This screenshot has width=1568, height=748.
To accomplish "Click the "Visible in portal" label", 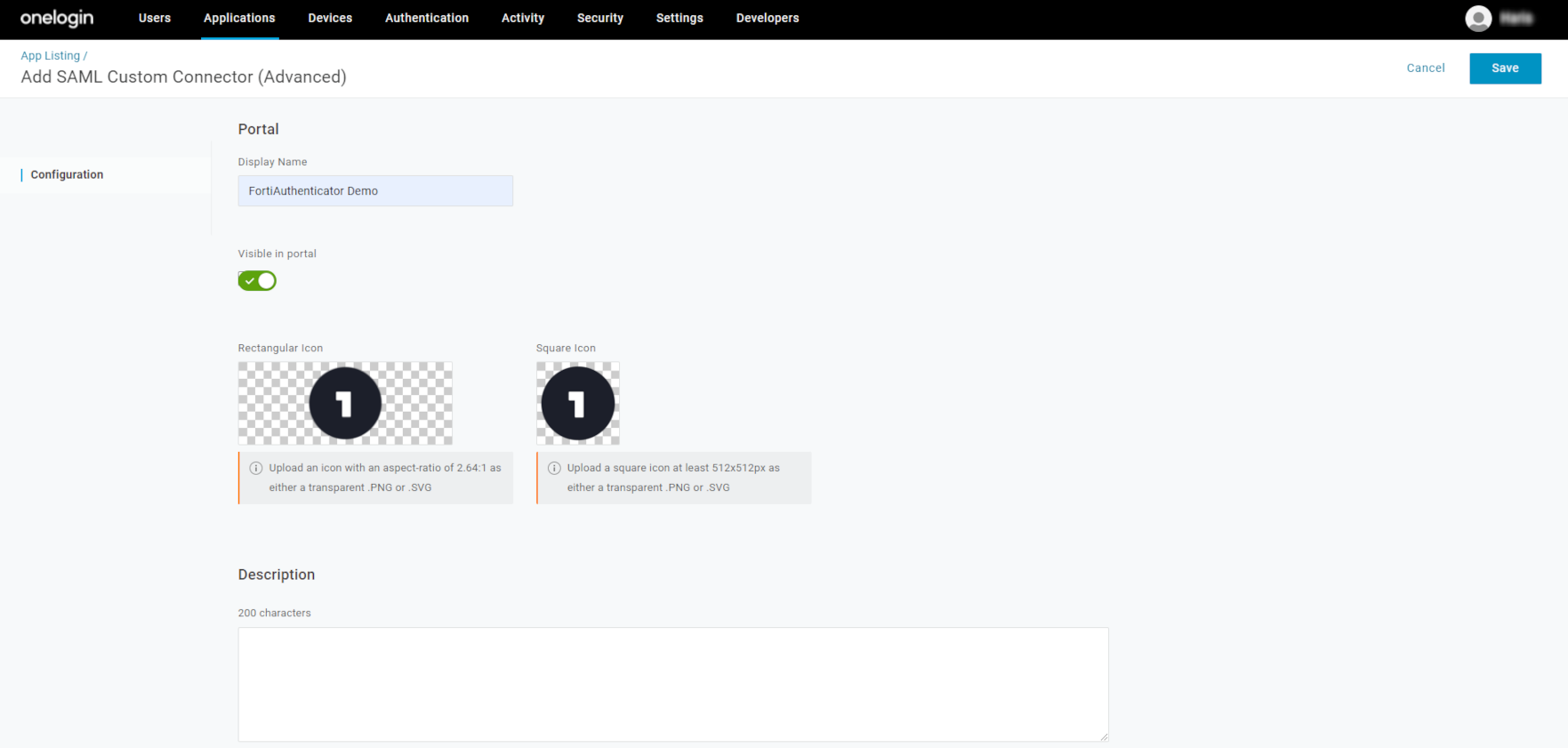I will [x=277, y=253].
